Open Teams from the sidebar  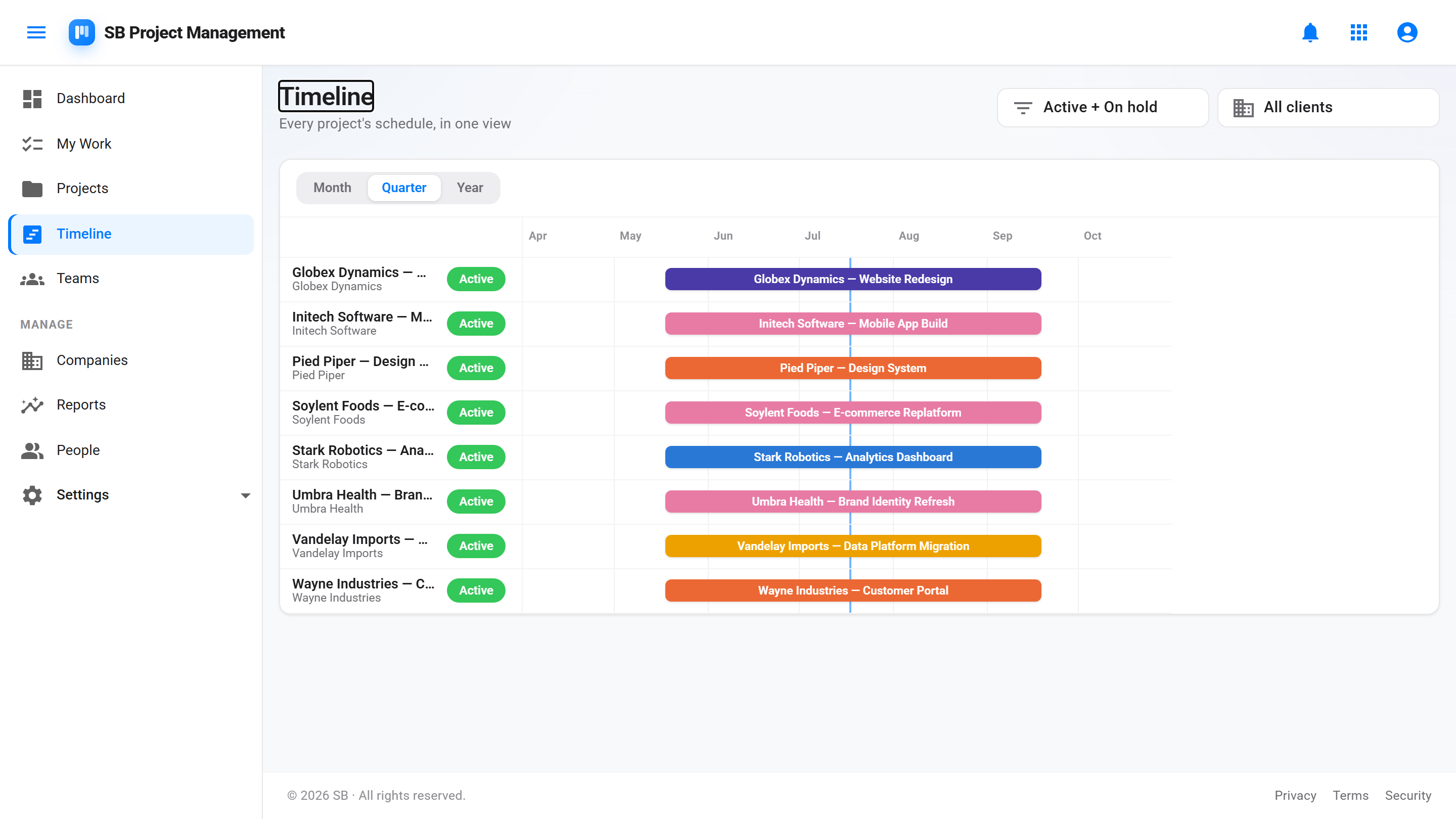tap(131, 279)
